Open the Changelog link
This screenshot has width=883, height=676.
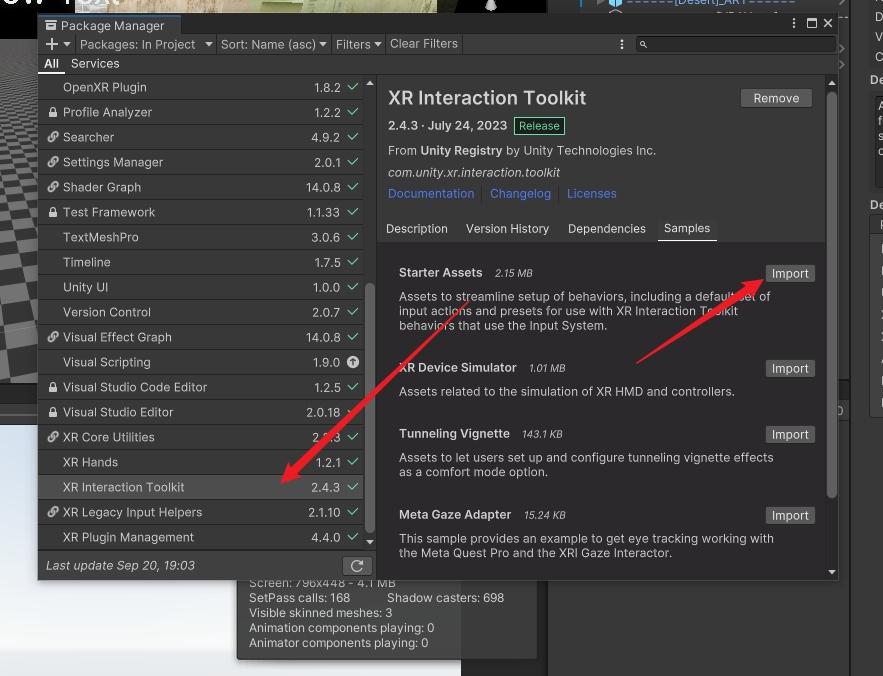pos(520,194)
